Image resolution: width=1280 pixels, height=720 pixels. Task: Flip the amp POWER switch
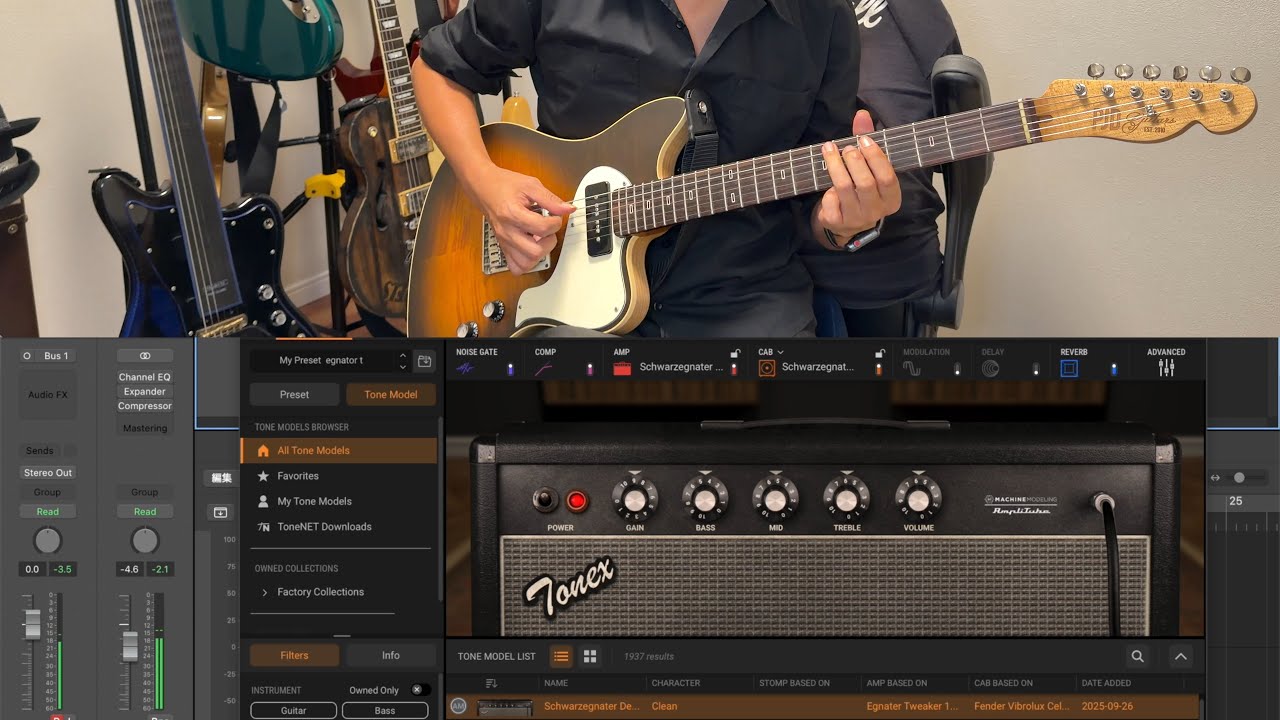(545, 499)
